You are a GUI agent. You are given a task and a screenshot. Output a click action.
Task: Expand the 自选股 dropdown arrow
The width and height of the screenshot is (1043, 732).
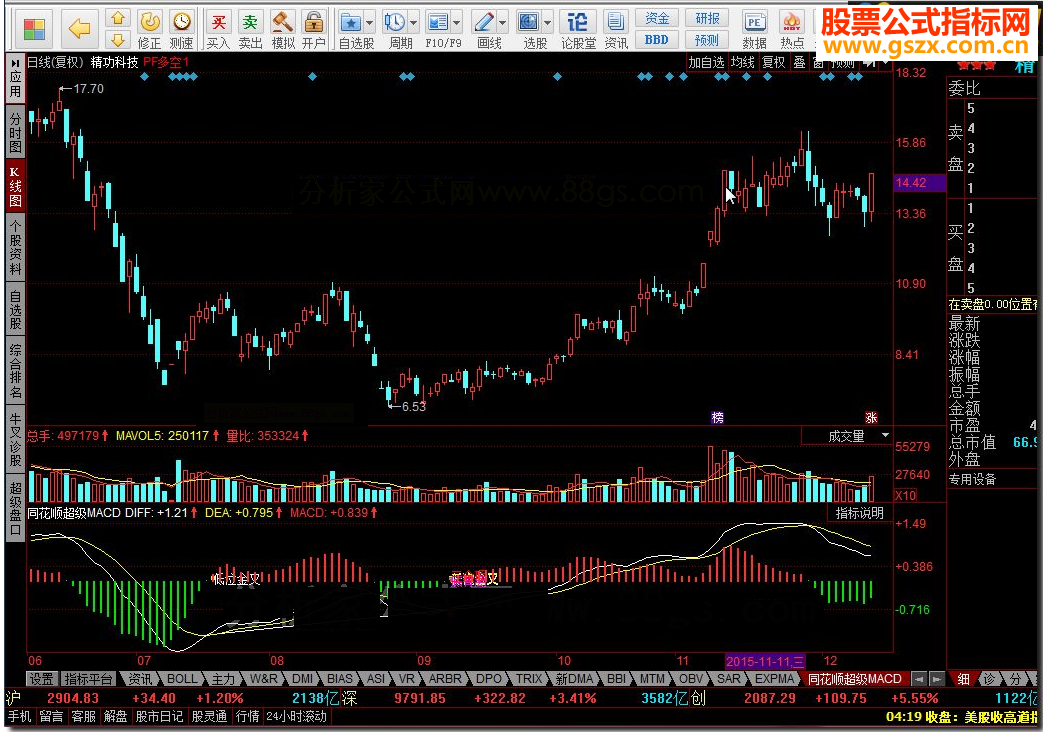tap(370, 23)
